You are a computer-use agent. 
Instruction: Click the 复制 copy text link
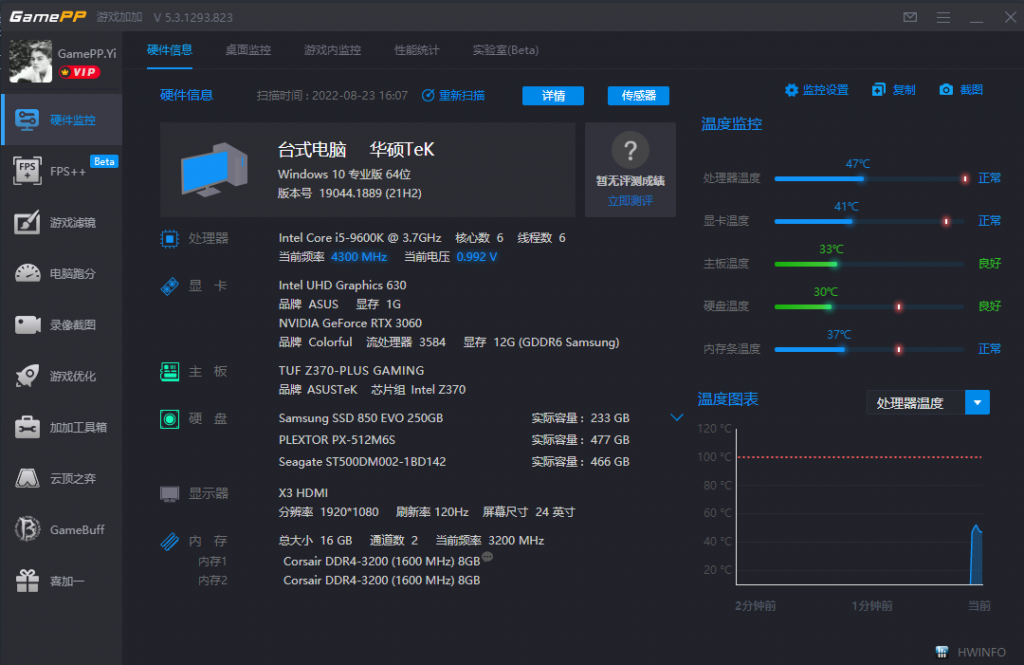point(904,90)
